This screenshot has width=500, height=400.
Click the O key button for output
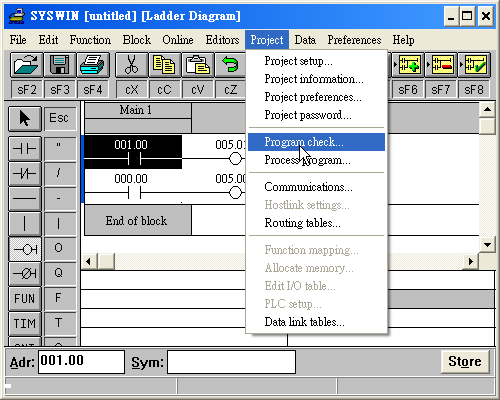click(59, 248)
